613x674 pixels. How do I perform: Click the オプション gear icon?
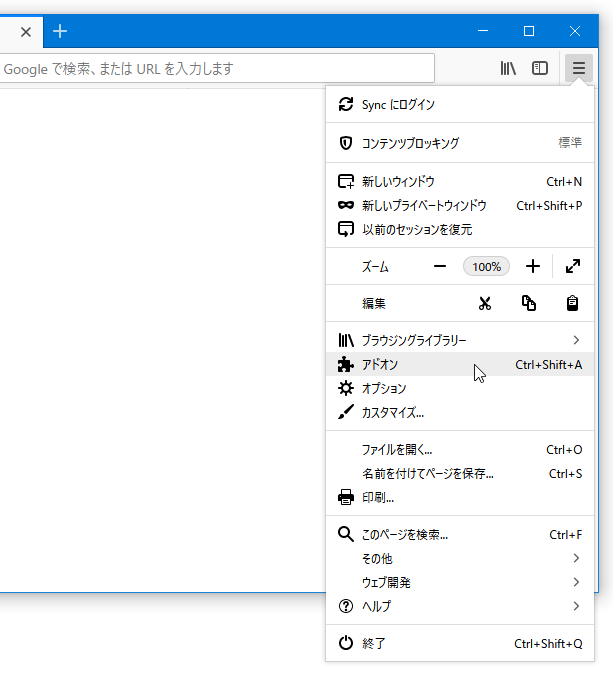(346, 388)
